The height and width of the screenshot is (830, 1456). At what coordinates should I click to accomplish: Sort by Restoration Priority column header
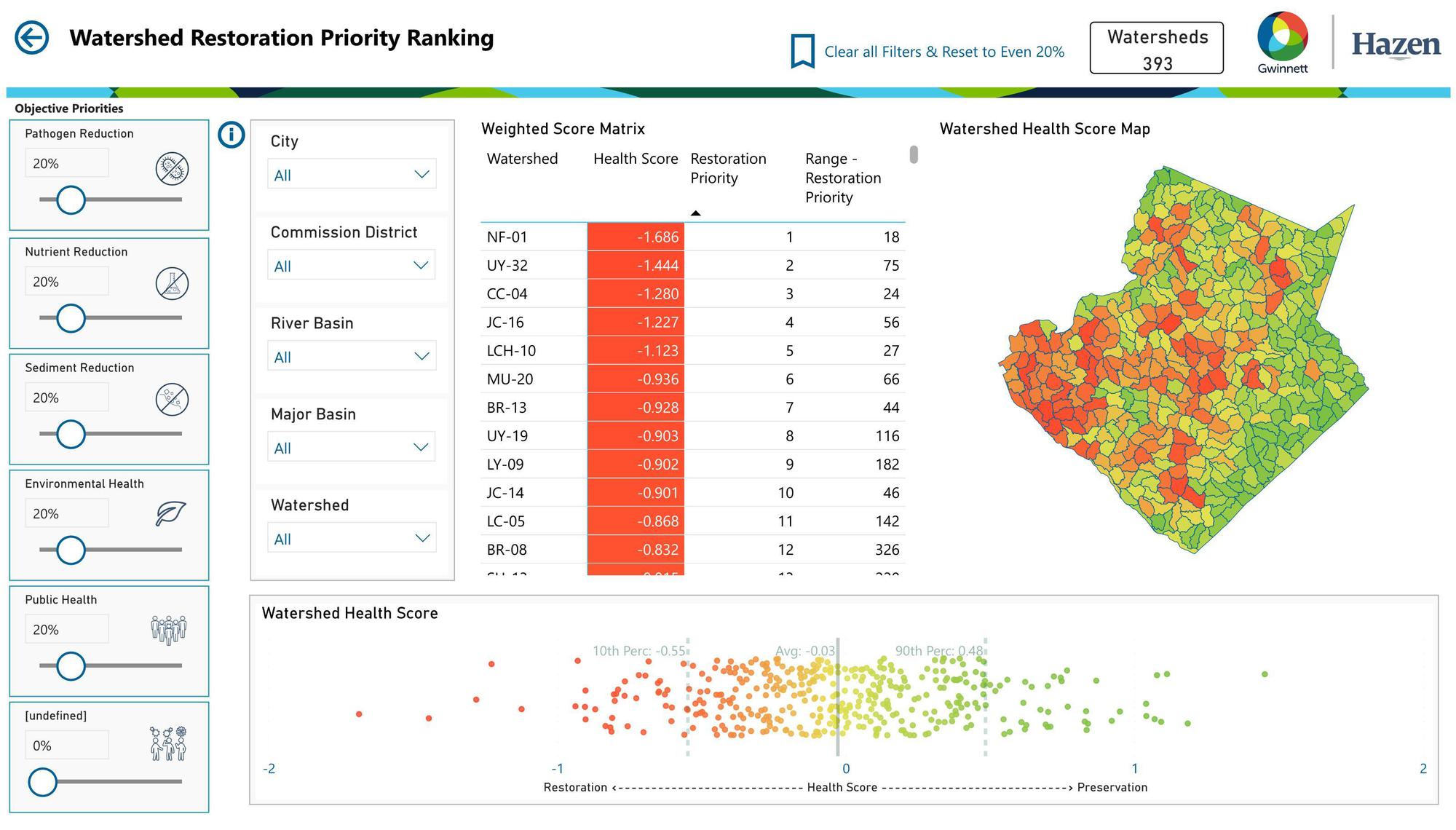point(727,168)
